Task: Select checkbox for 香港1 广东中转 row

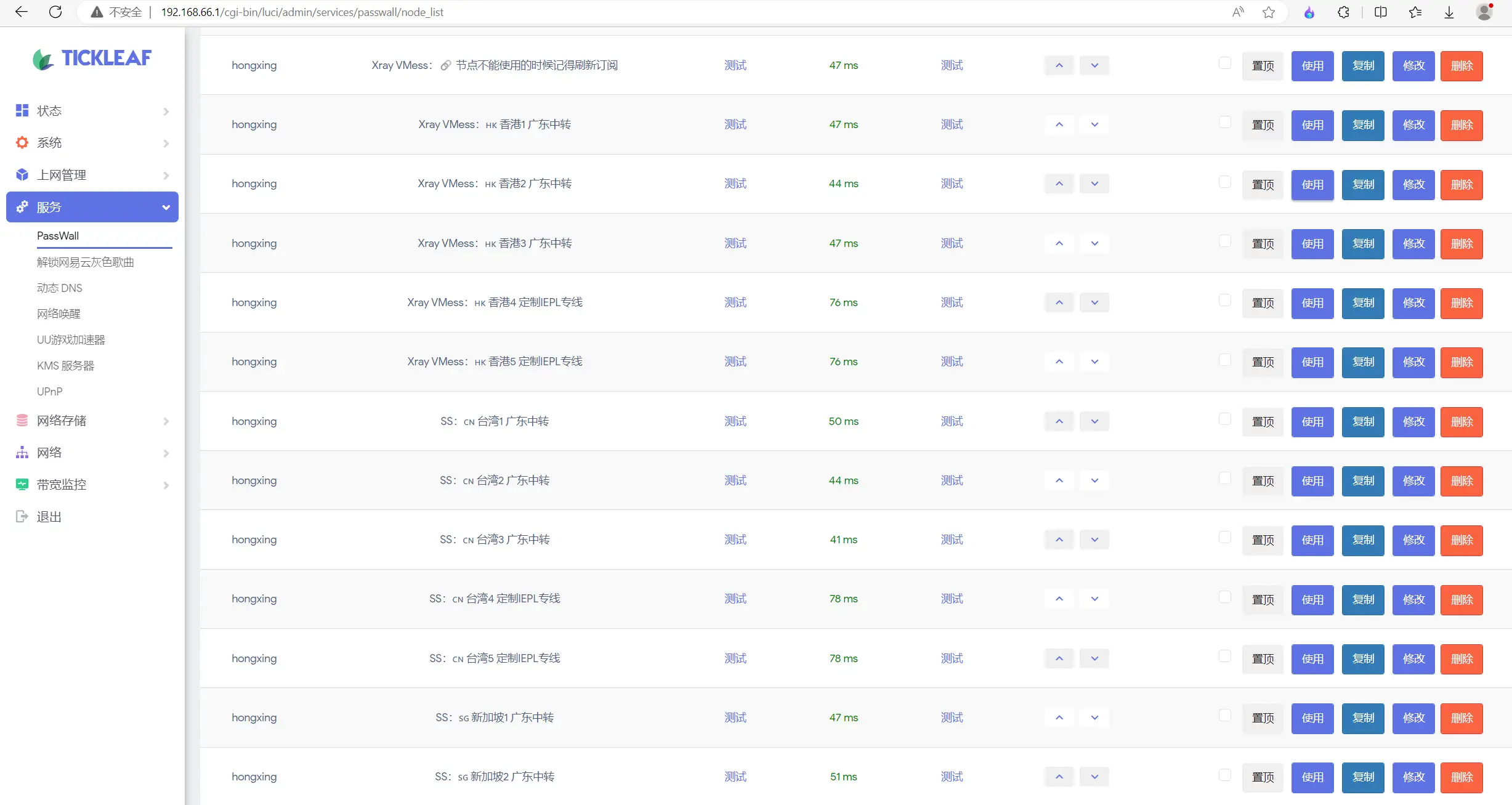Action: click(x=1225, y=122)
